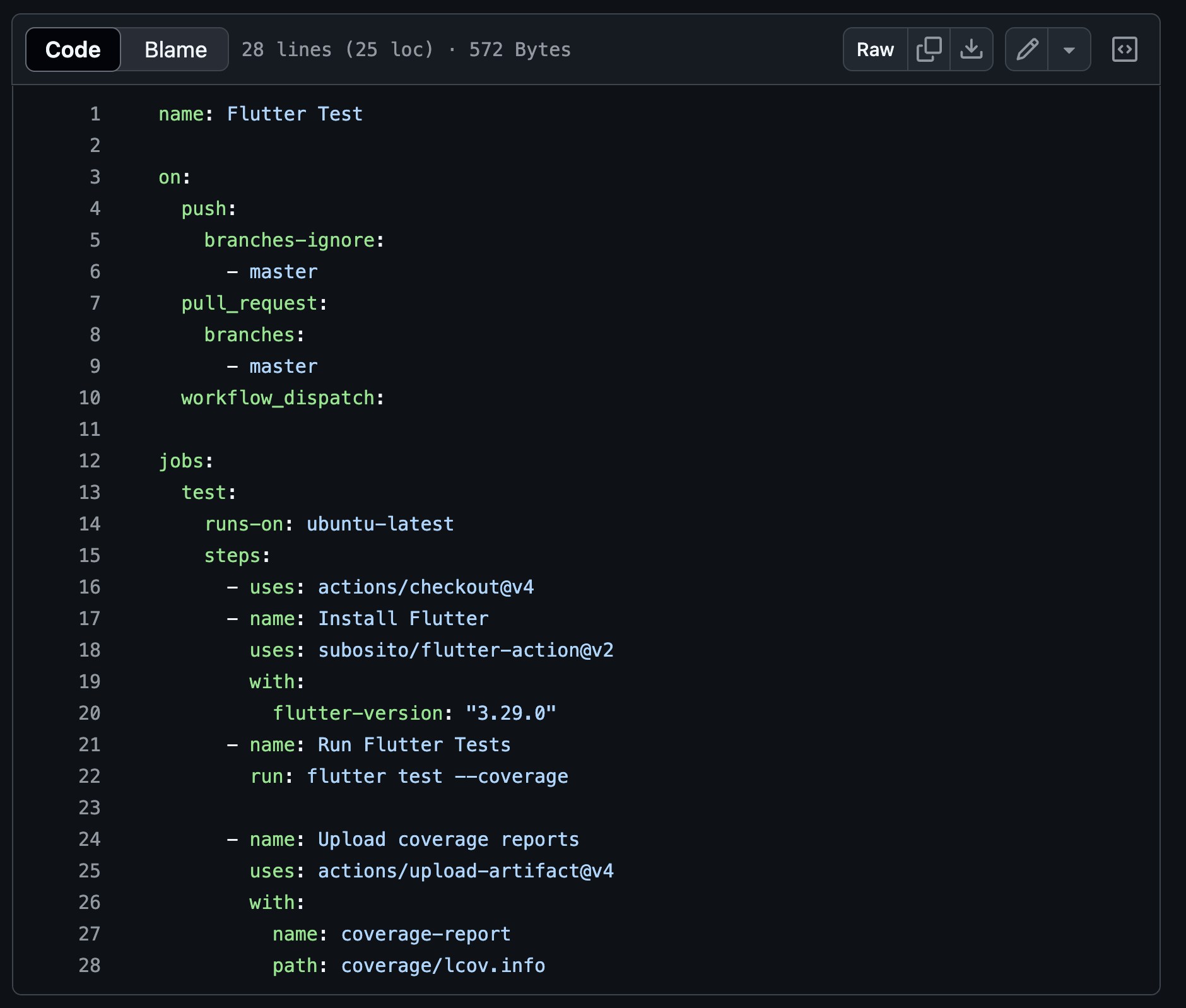
Task: Select line number 22
Action: click(x=90, y=776)
